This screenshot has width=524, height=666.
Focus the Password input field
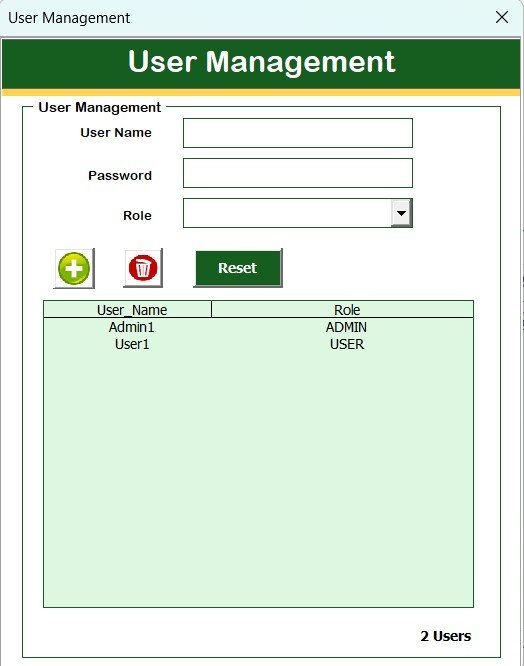coord(298,173)
